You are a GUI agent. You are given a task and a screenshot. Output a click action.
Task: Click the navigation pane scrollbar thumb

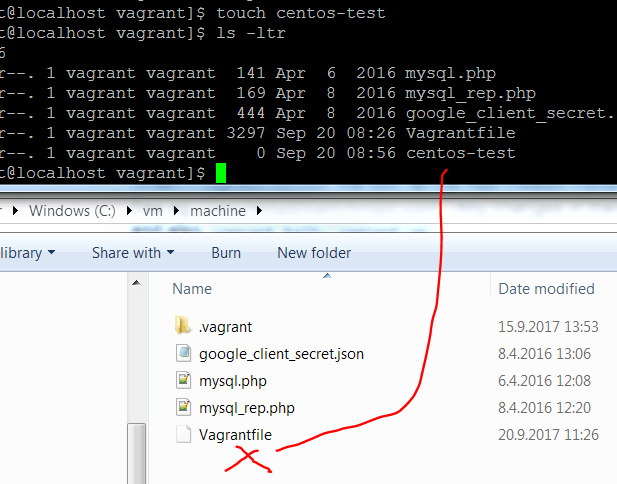pyautogui.click(x=137, y=453)
